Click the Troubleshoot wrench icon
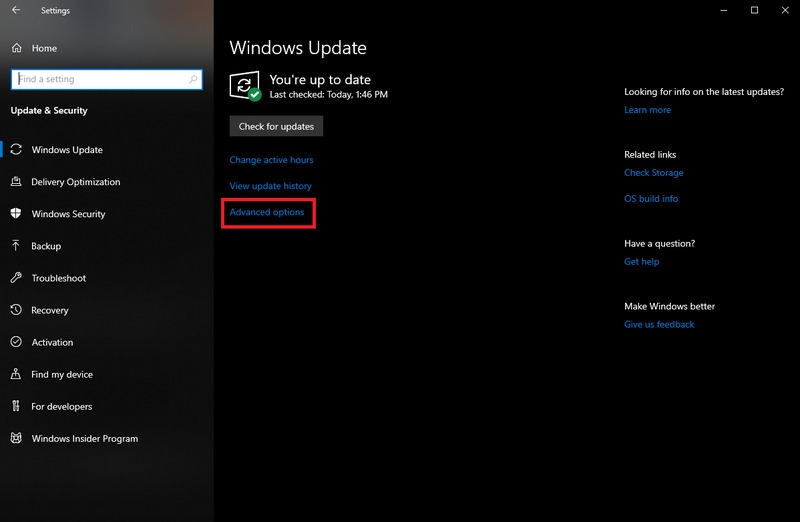800x522 pixels. [x=17, y=278]
